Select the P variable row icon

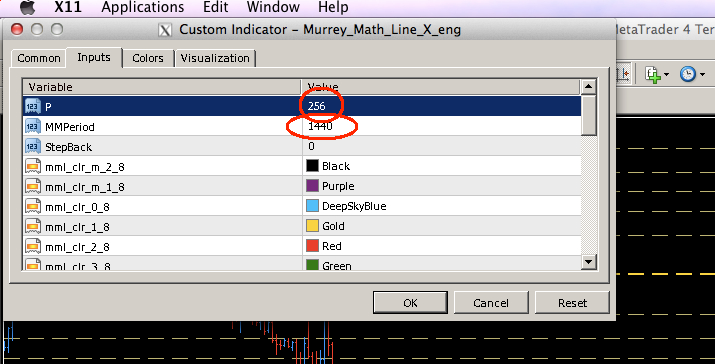point(33,106)
